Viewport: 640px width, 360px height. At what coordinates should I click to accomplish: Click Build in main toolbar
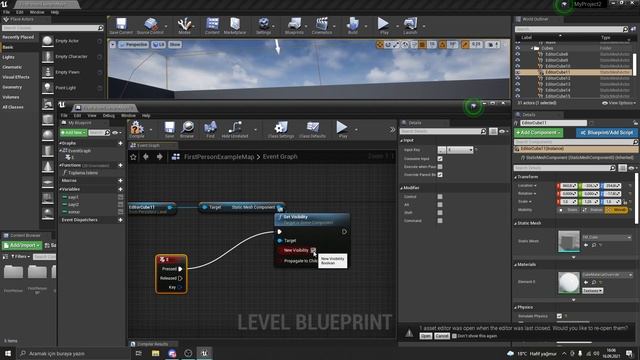click(x=353, y=26)
